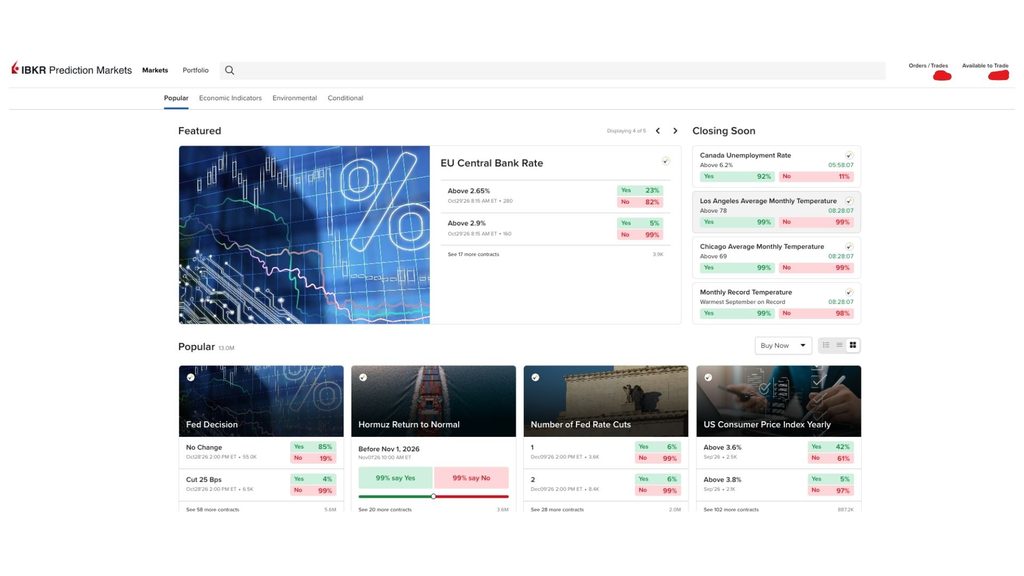Toggle watch icon on Los Angeles Temperature
Viewport: 1024px width, 576px height.
coord(849,201)
